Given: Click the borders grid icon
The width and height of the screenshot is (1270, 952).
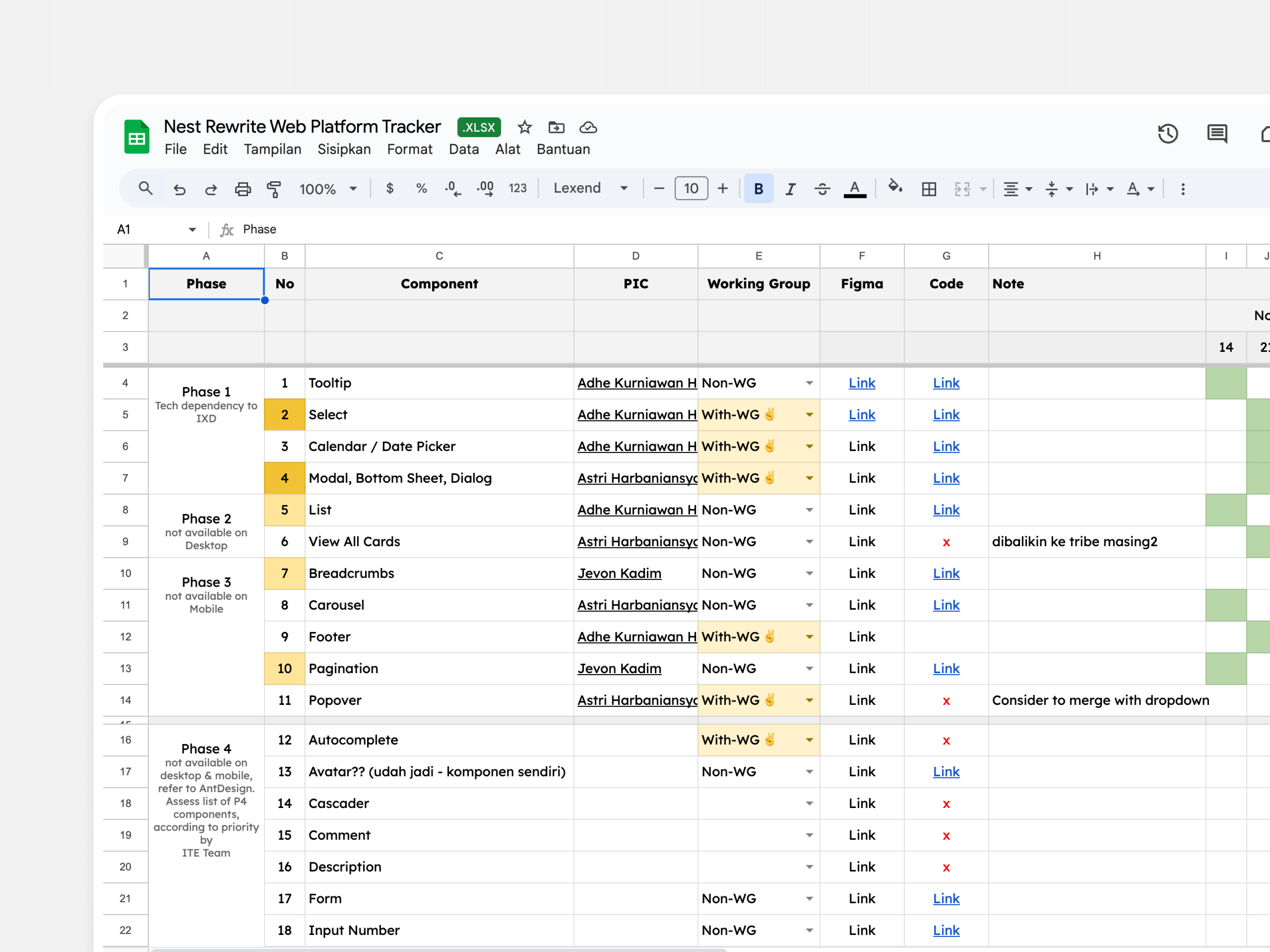Looking at the screenshot, I should [928, 189].
